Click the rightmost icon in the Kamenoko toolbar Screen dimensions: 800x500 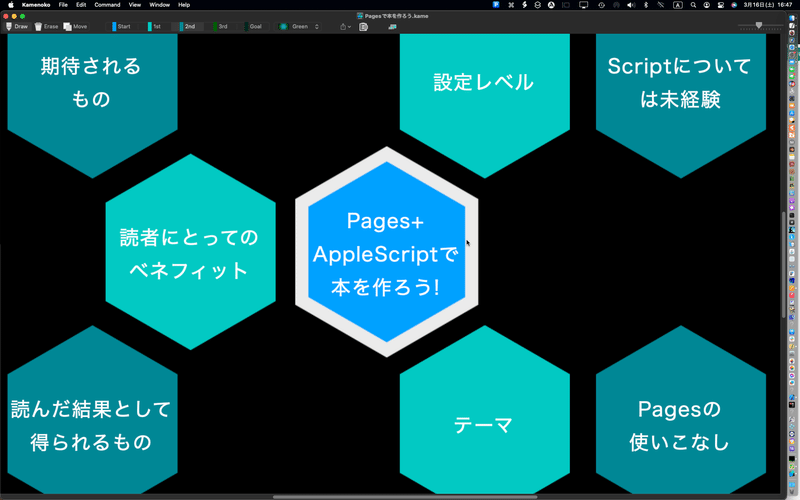[392, 27]
